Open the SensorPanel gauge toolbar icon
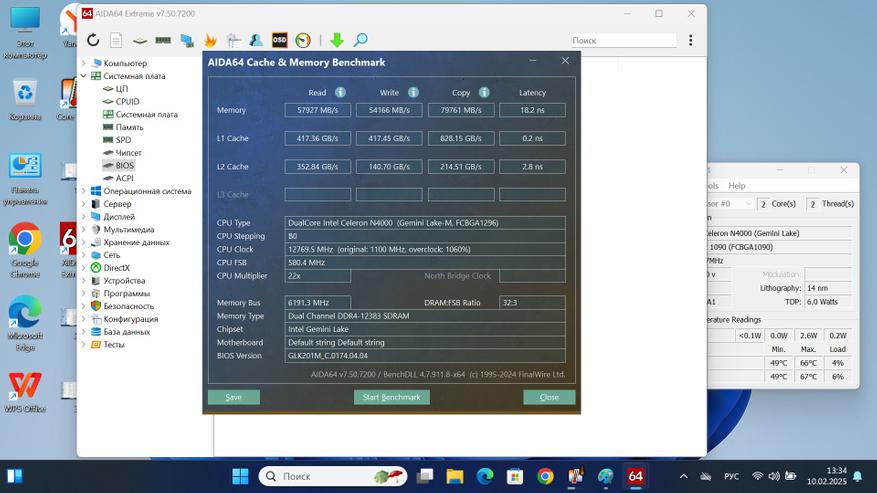Screen dimensions: 877x493 [x=303, y=40]
